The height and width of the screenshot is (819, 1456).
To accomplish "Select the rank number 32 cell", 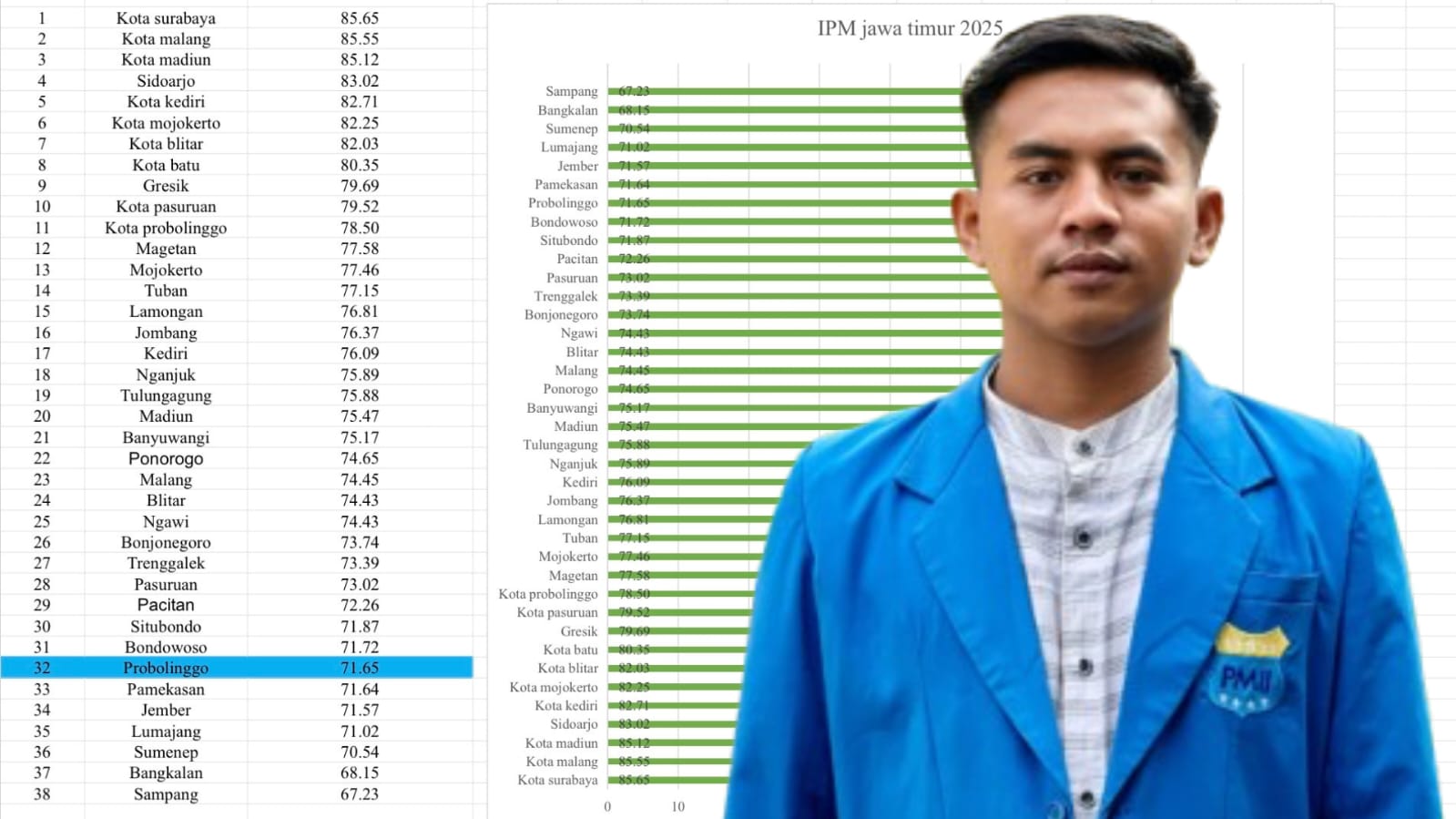I will [x=42, y=668].
